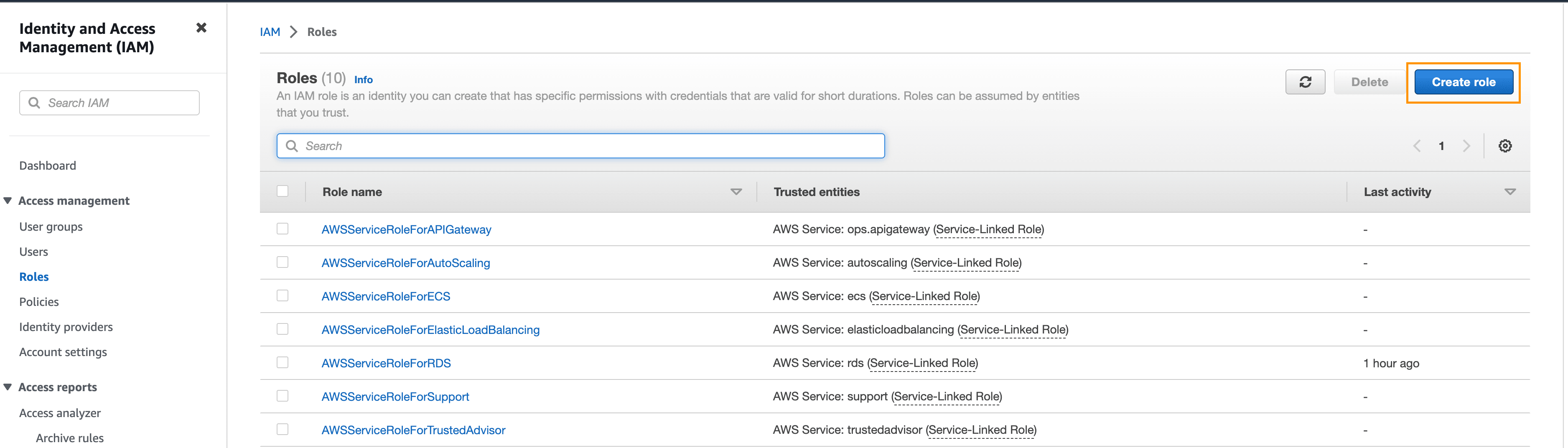This screenshot has width=1568, height=448.
Task: Click the refresh roles icon button
Action: click(x=1305, y=82)
